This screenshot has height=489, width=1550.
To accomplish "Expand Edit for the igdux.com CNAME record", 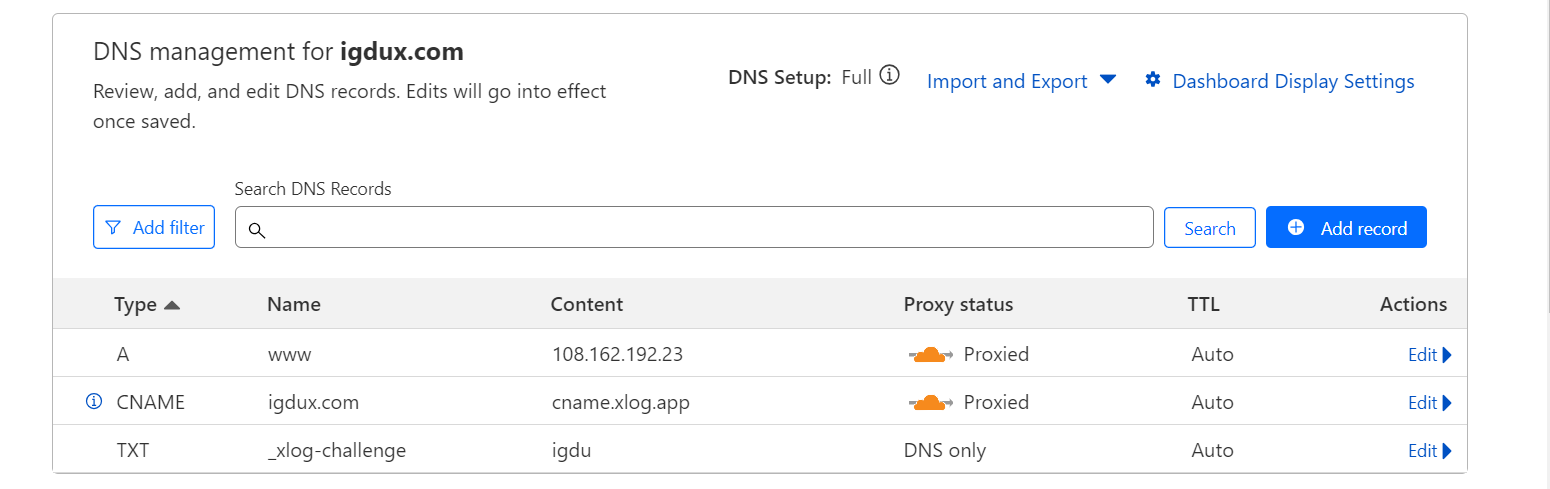I will tap(1429, 403).
